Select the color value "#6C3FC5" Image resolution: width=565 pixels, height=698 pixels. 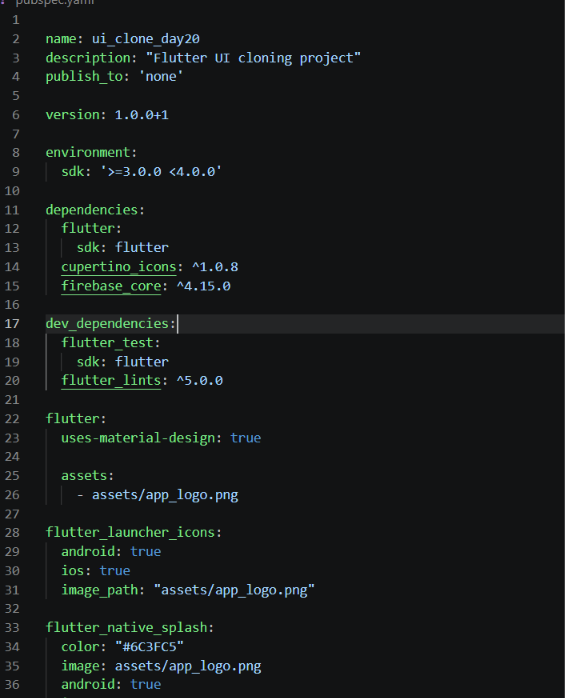(149, 647)
